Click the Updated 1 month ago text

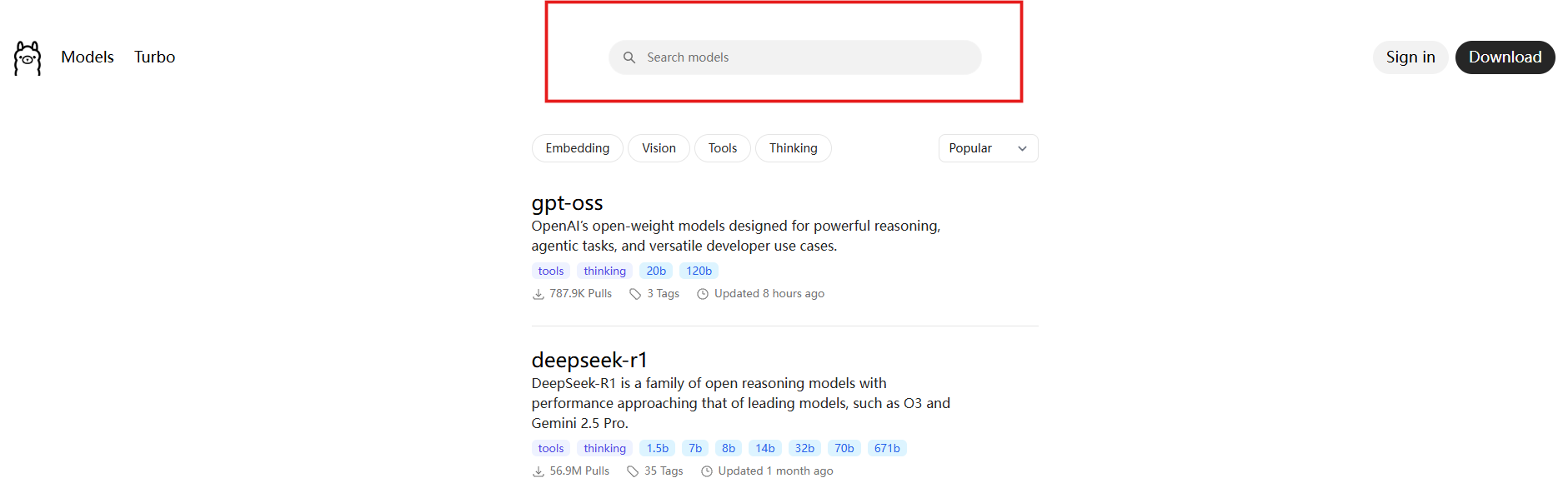coord(776,471)
